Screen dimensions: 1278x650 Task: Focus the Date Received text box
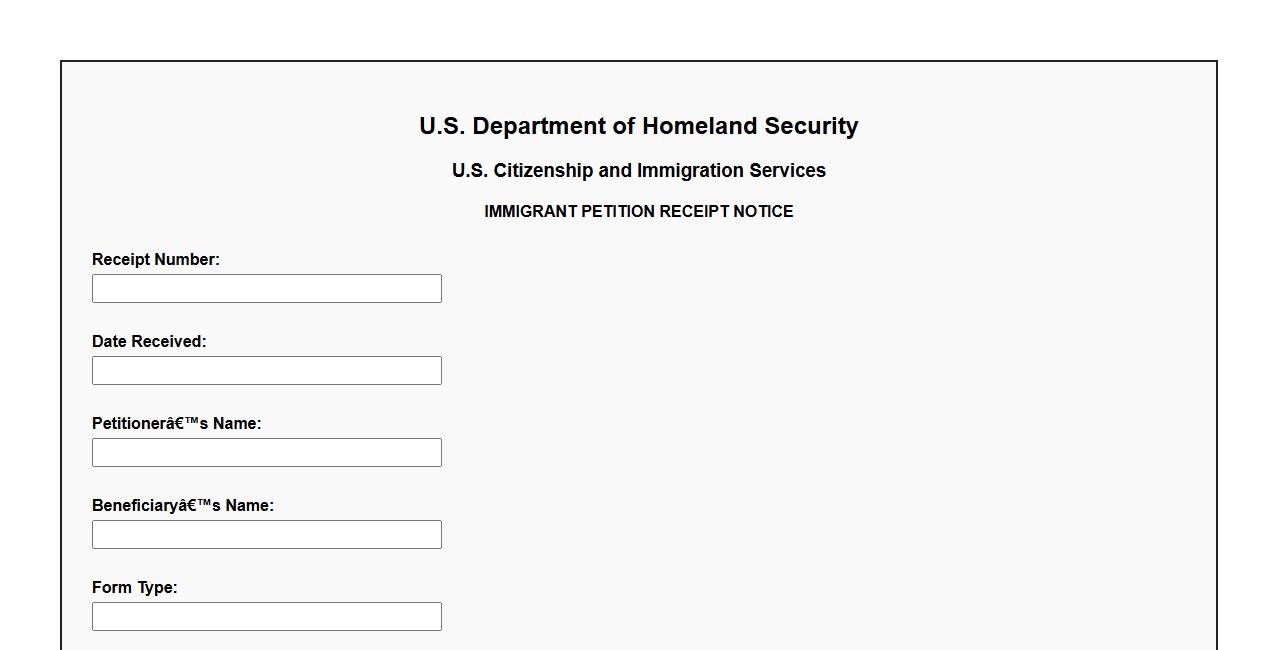pyautogui.click(x=266, y=371)
